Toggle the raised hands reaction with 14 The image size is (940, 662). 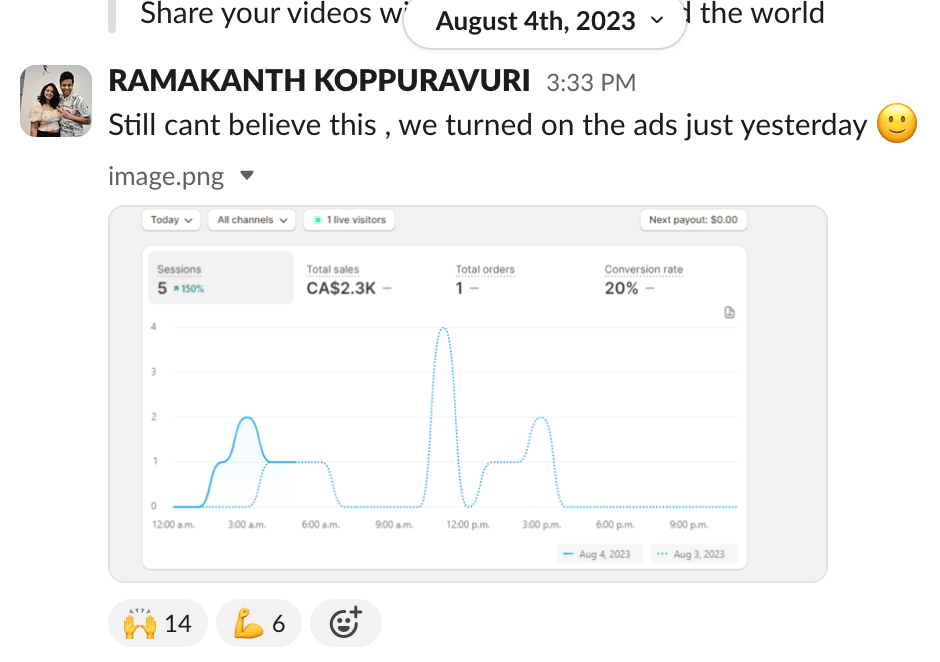click(x=157, y=624)
